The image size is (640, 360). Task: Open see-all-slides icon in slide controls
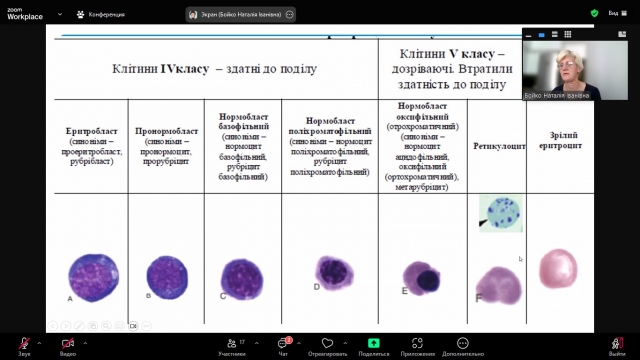tap(93, 326)
